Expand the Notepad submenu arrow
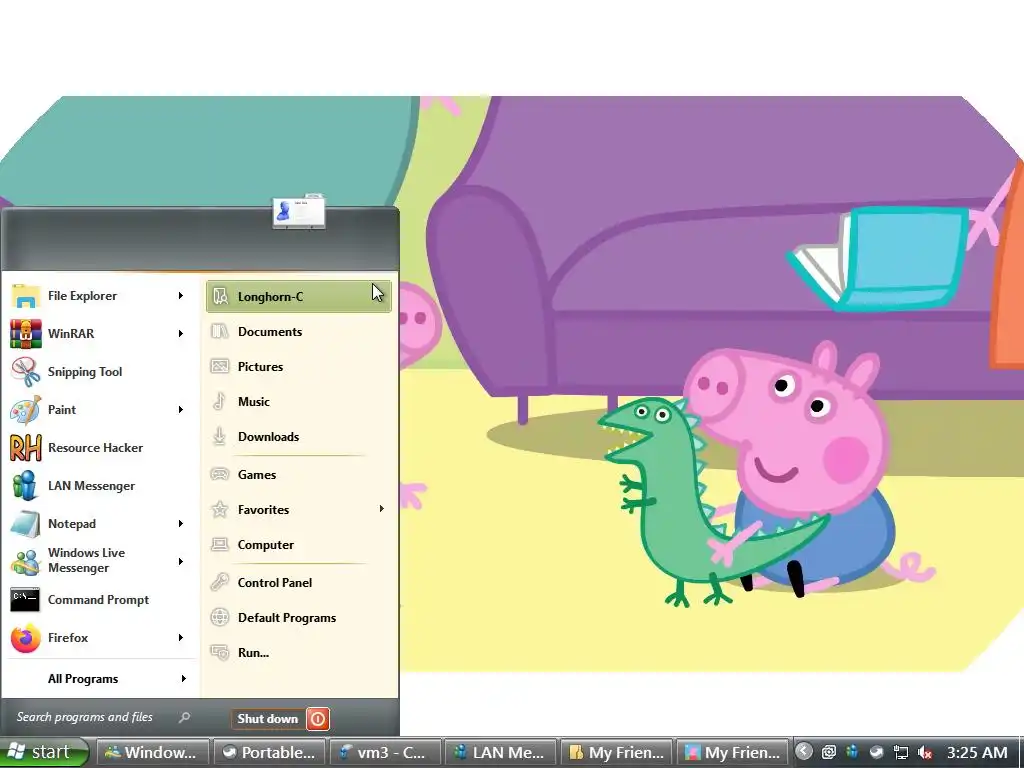Viewport: 1024px width, 768px height. (181, 524)
